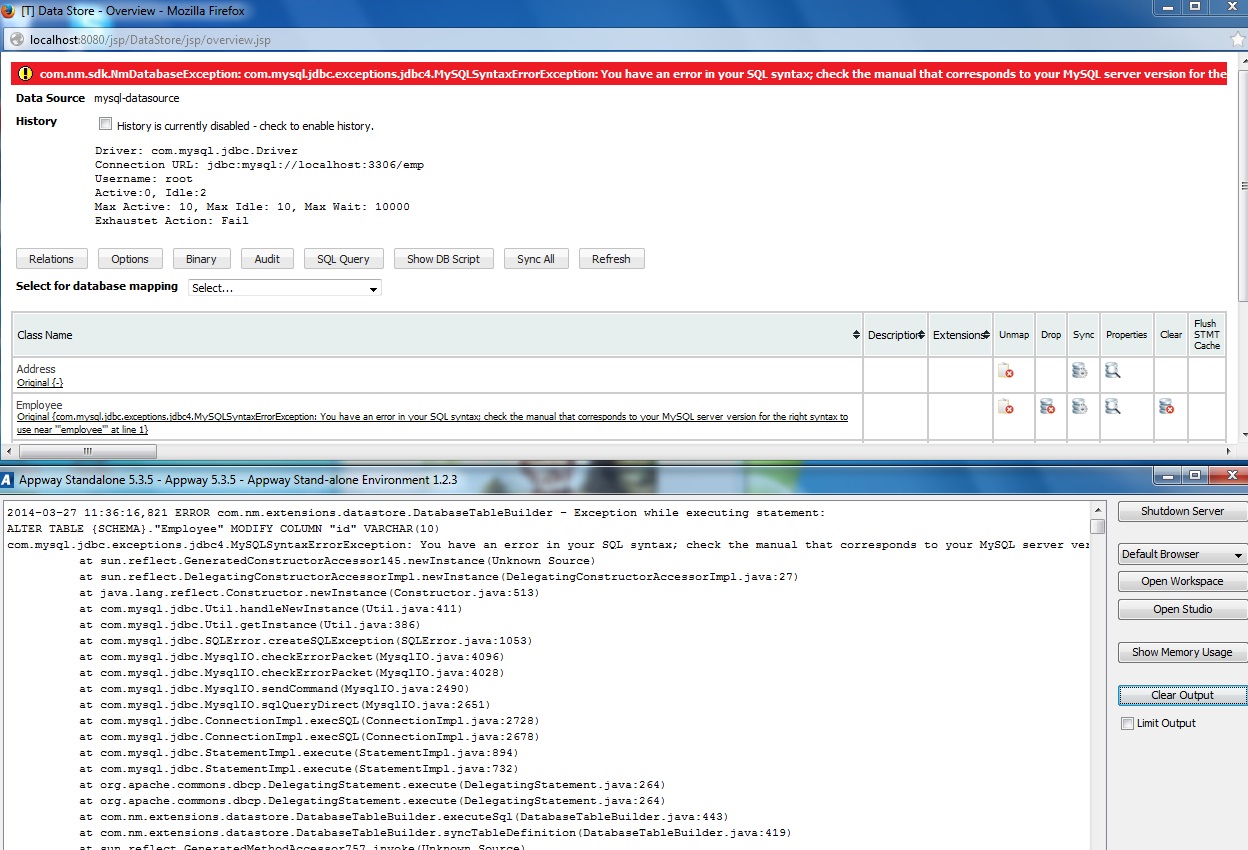This screenshot has width=1248, height=850.
Task: Click the Flush STMT Cache column header
Action: point(1207,335)
